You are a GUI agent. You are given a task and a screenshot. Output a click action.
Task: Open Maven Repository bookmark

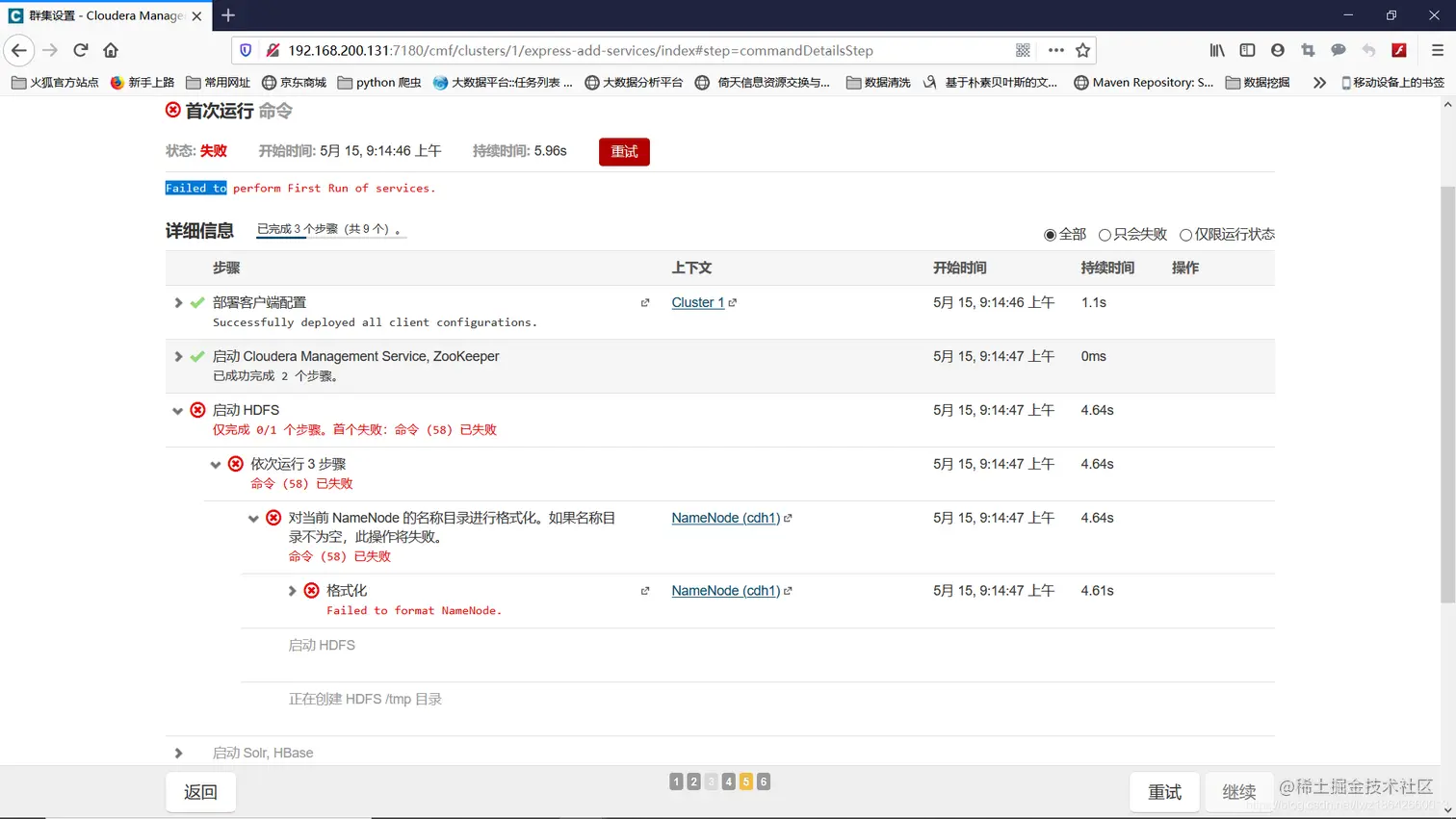[x=1144, y=83]
